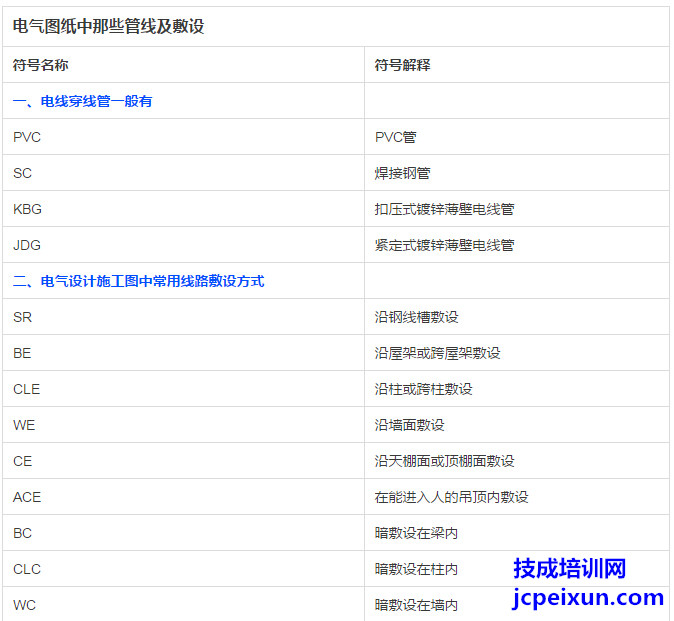
Task: Click the 技成培训网 watermark logo text
Action: pyautogui.click(x=569, y=568)
